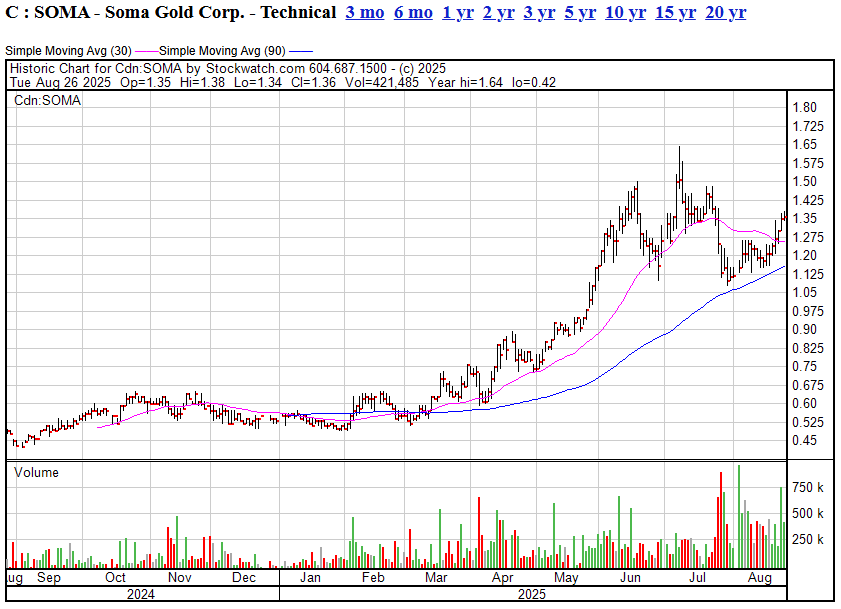Click the 'Tue Aug 26 2025' date text

point(60,83)
